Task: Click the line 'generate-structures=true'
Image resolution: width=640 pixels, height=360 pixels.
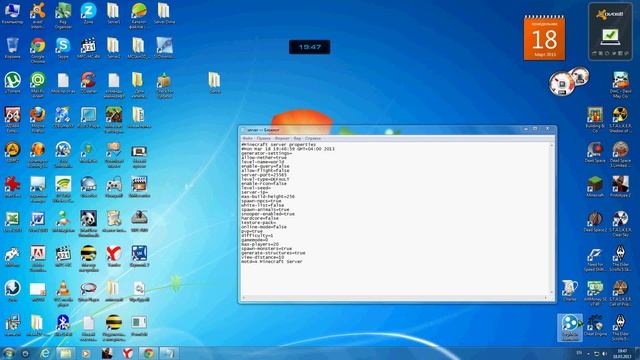Action: point(273,253)
